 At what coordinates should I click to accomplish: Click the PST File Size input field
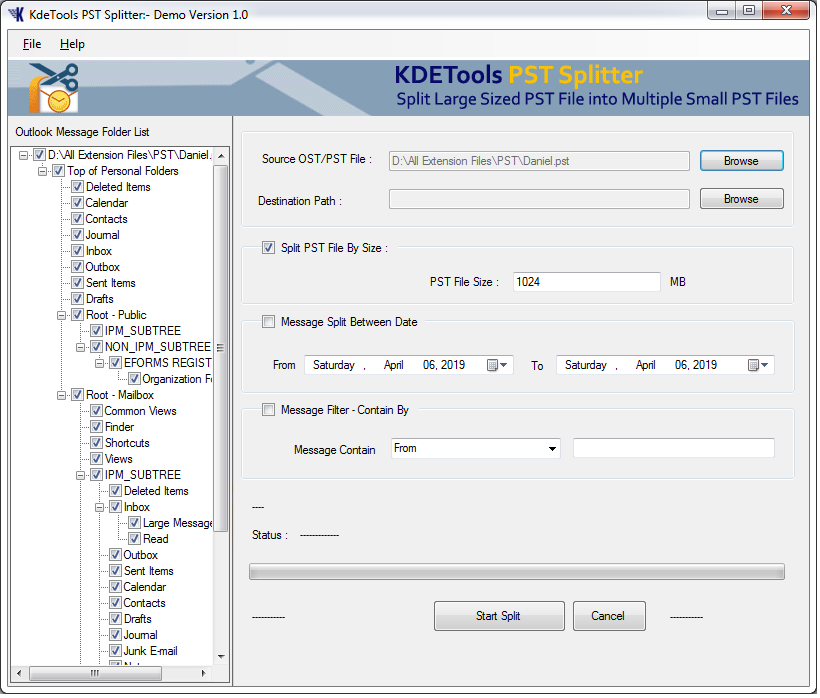click(x=586, y=282)
